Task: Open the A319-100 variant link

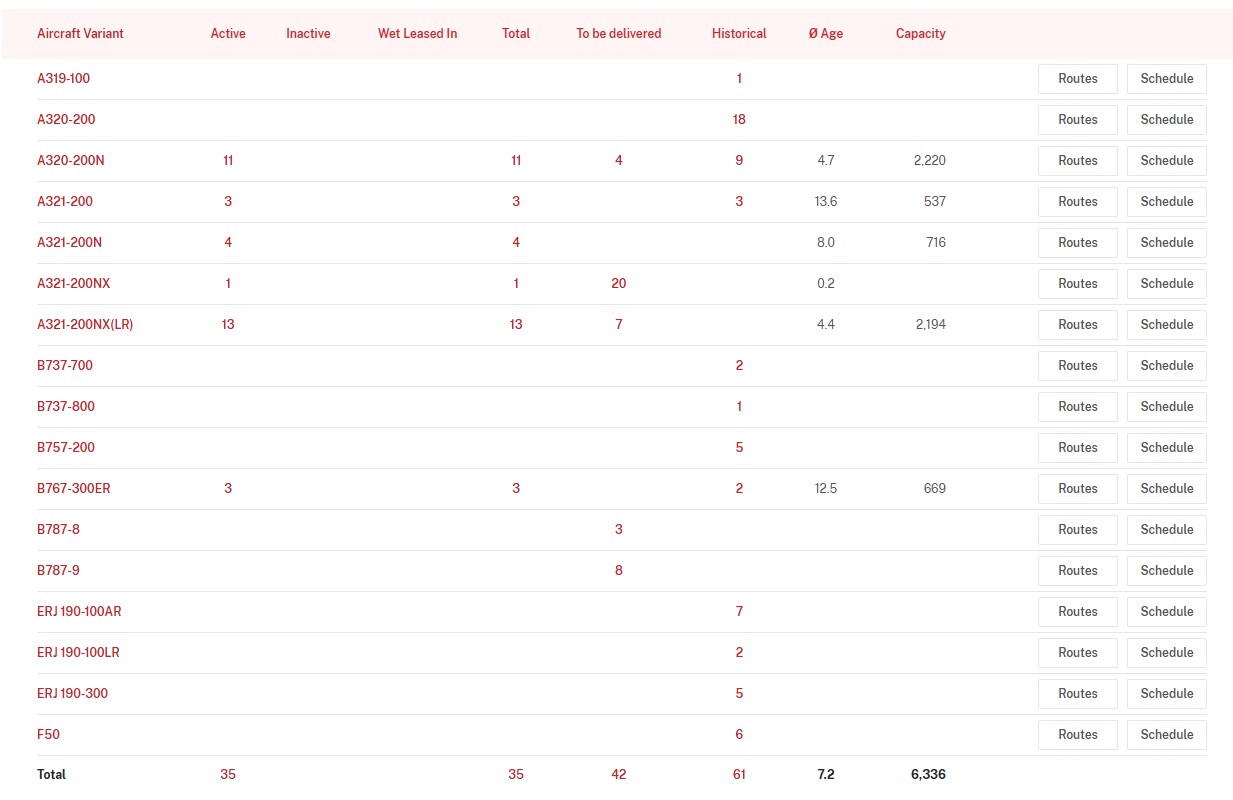Action: (64, 78)
